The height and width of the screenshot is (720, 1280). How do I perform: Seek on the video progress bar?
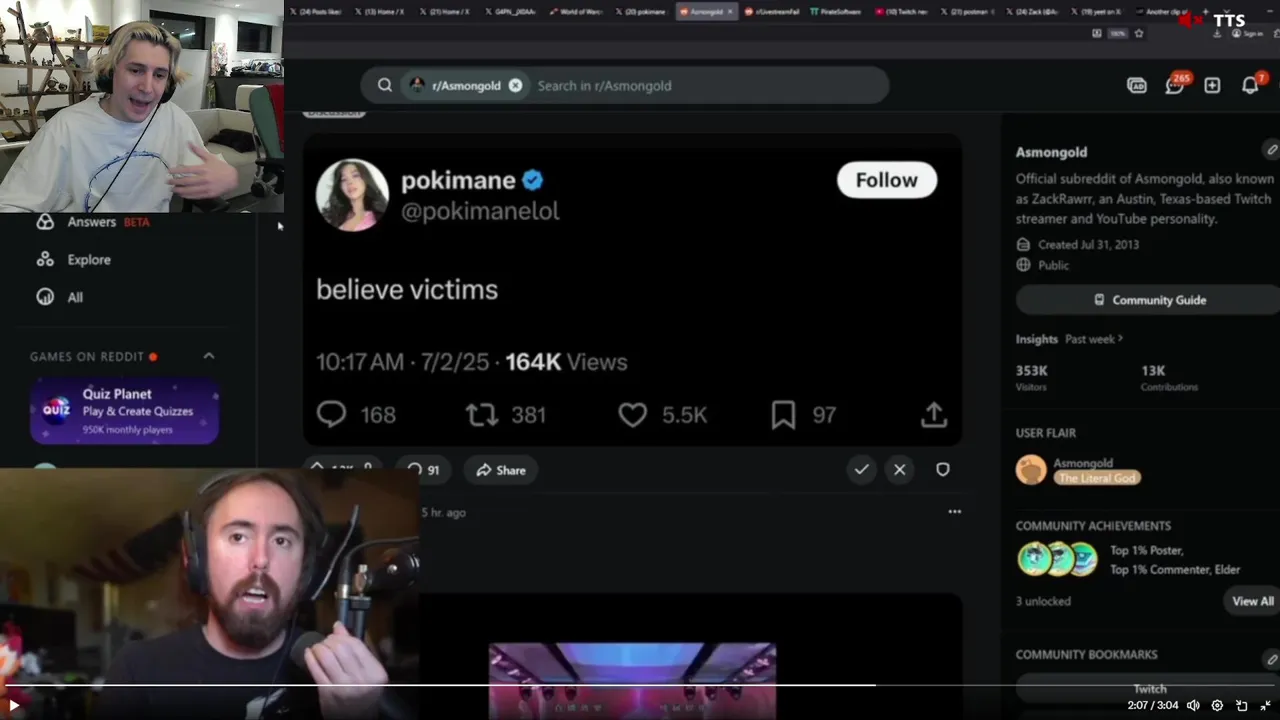coord(640,686)
